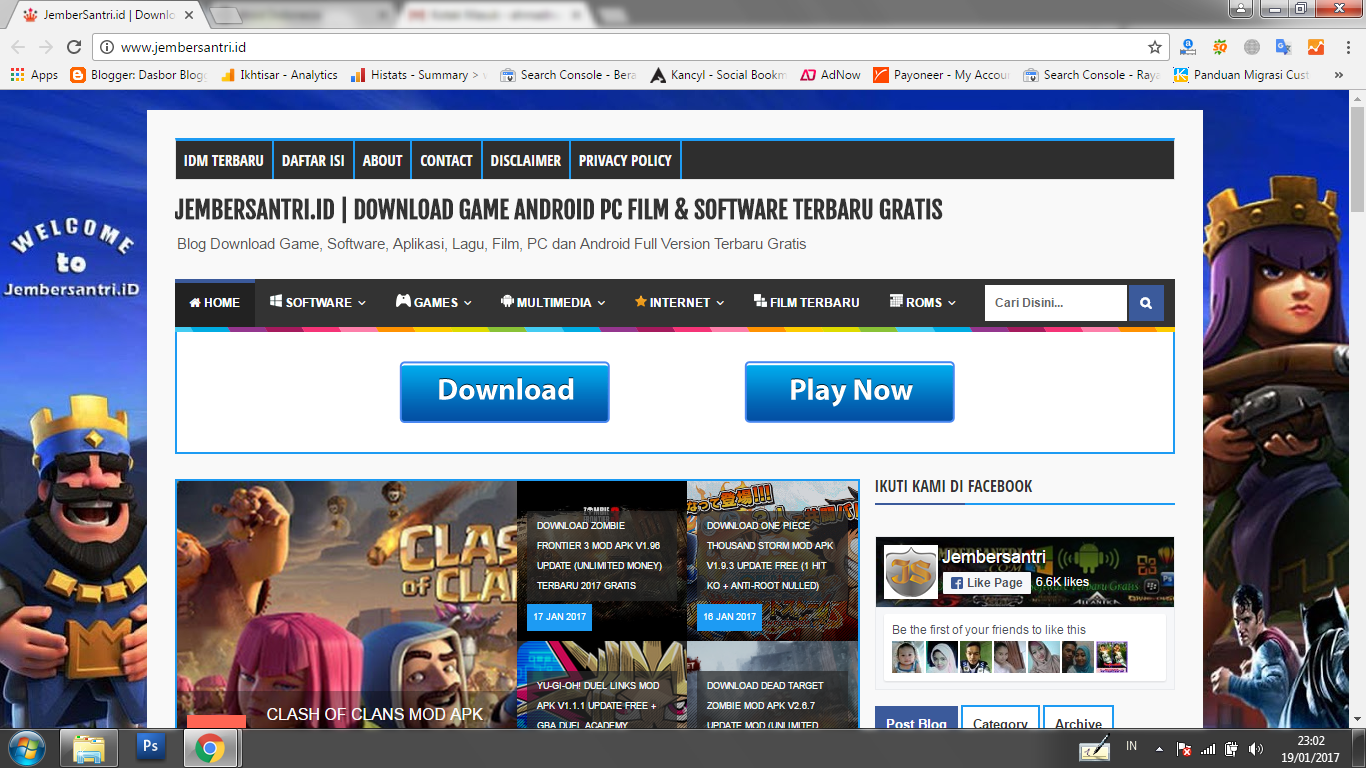The height and width of the screenshot is (768, 1366).
Task: Click the volume speaker tray icon
Action: pos(1255,749)
